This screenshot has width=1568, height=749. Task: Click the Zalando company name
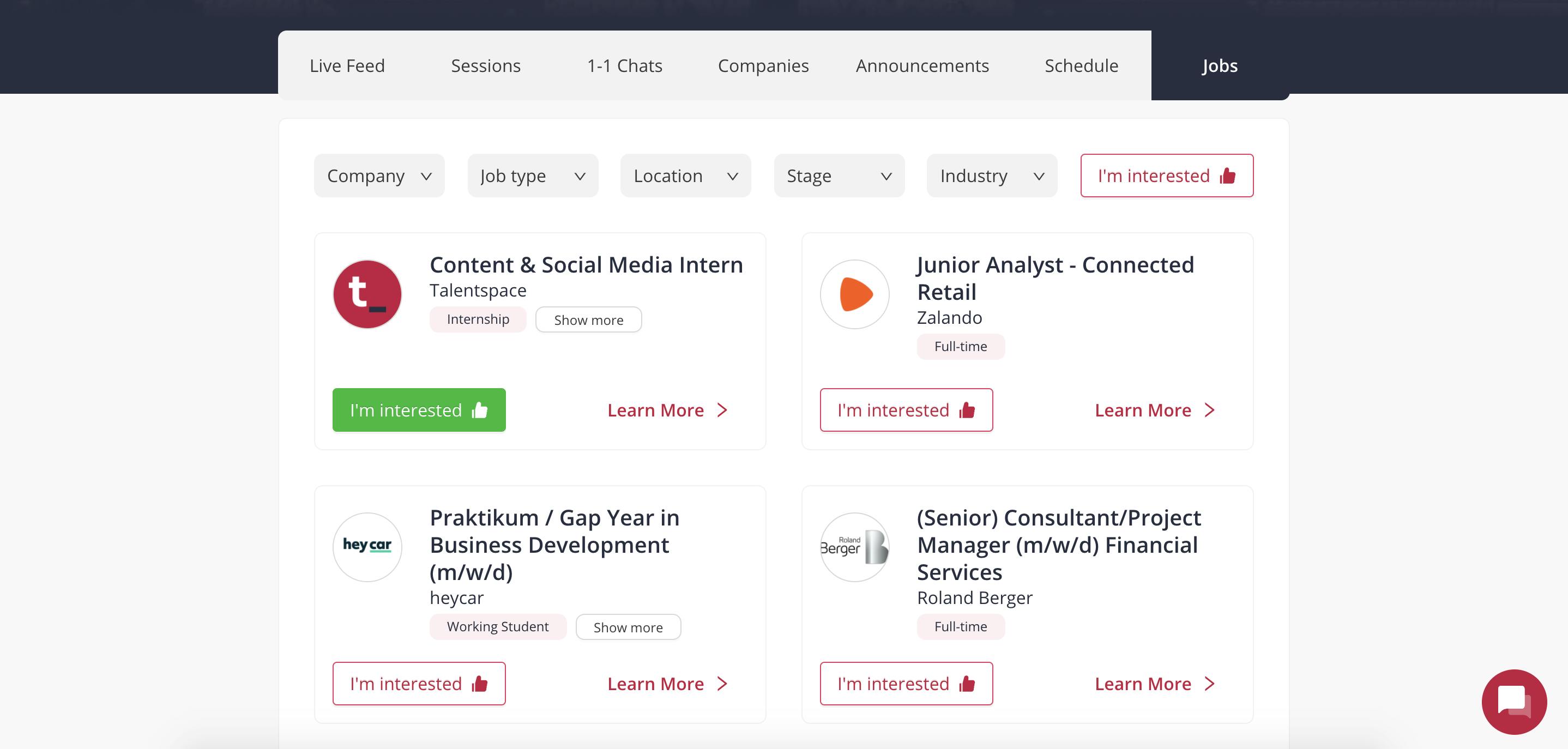click(950, 318)
